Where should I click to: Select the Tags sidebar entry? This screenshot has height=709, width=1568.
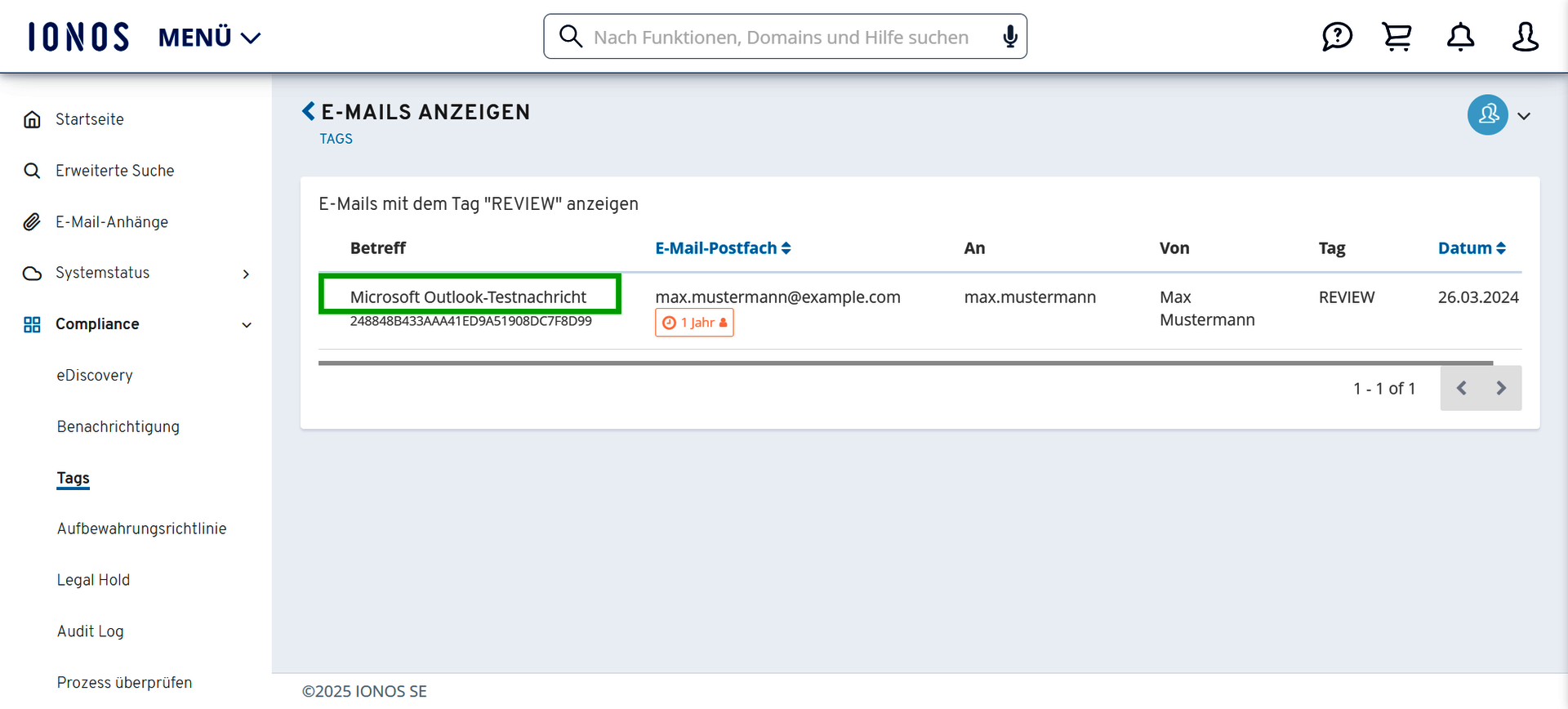[x=73, y=478]
